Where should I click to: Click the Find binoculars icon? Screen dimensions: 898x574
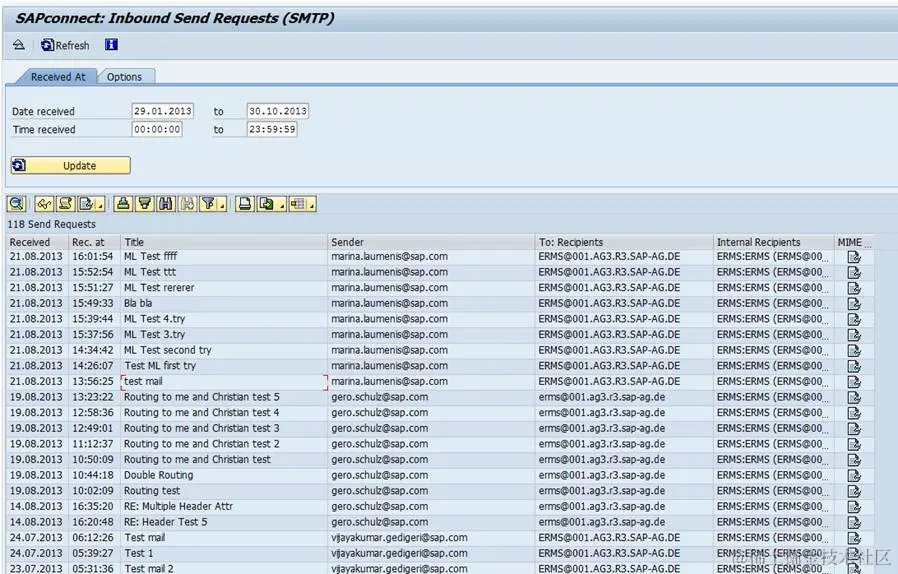tap(166, 204)
